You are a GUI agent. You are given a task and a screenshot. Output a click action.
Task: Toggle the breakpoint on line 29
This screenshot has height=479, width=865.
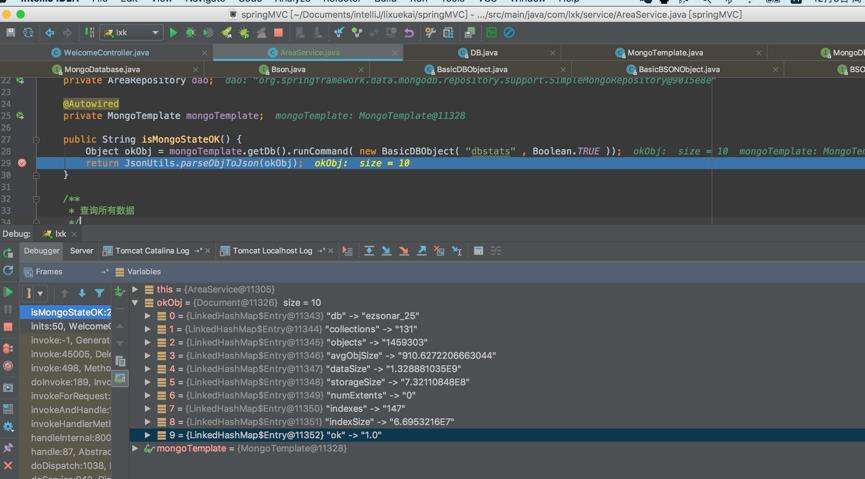tap(22, 163)
